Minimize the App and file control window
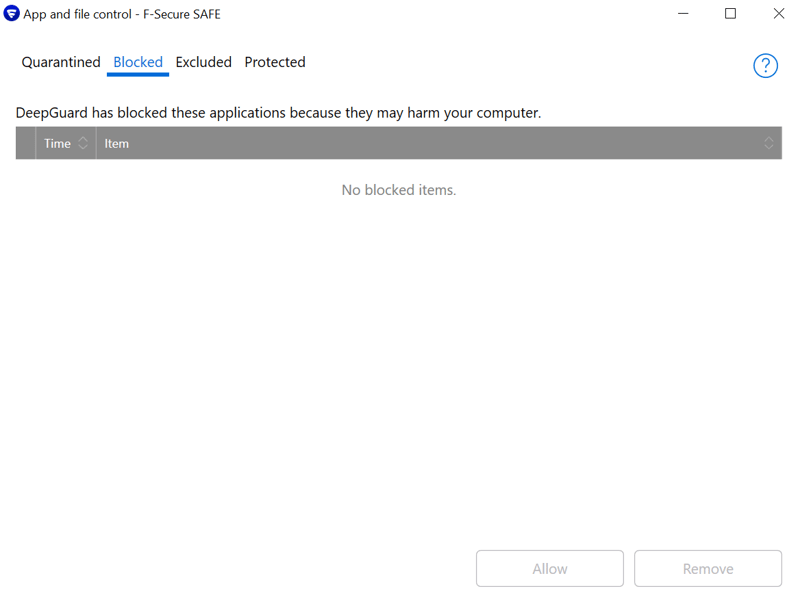Image resolution: width=800 pixels, height=604 pixels. [683, 14]
